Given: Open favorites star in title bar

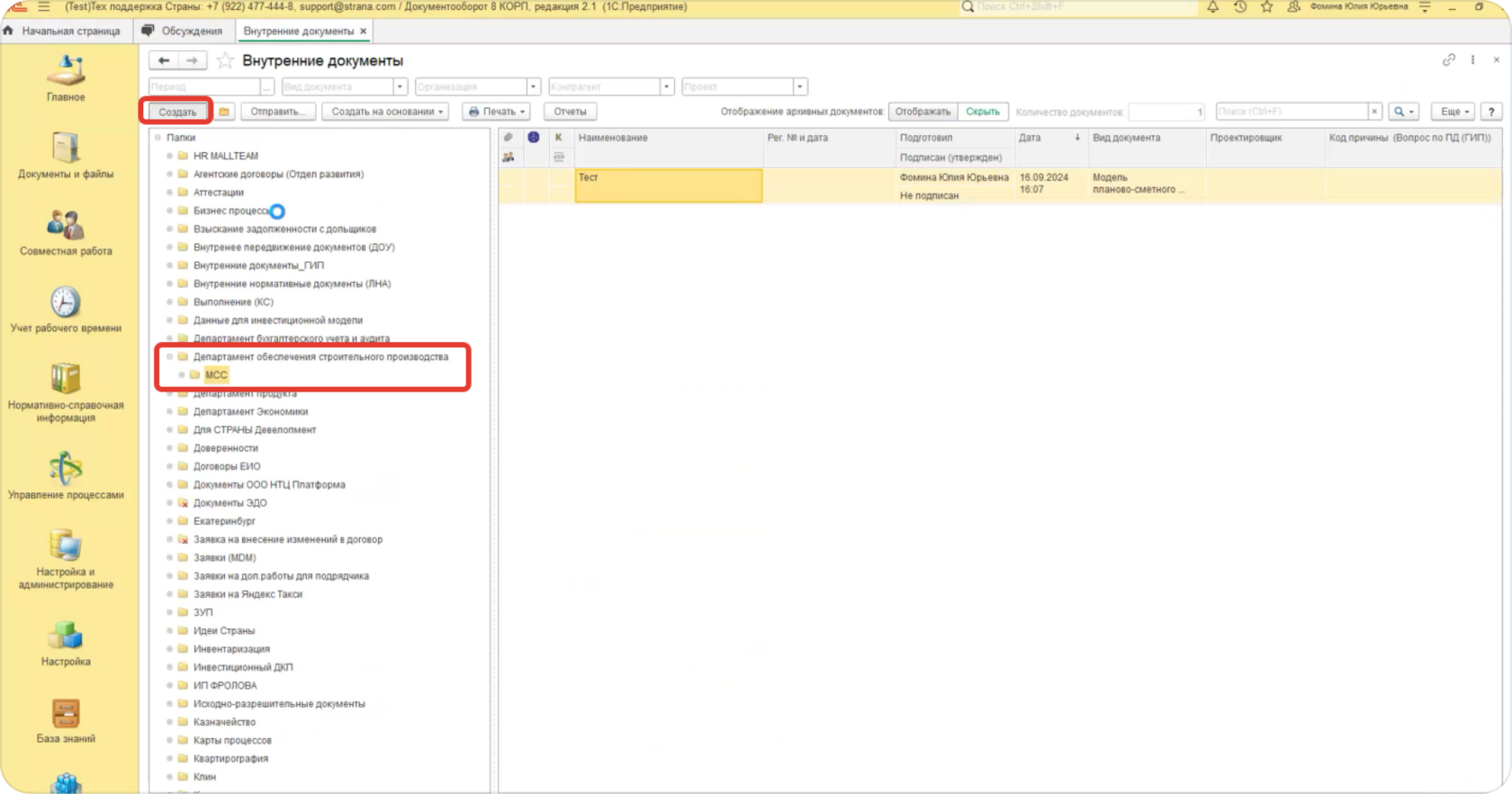Looking at the screenshot, I should [x=1266, y=7].
